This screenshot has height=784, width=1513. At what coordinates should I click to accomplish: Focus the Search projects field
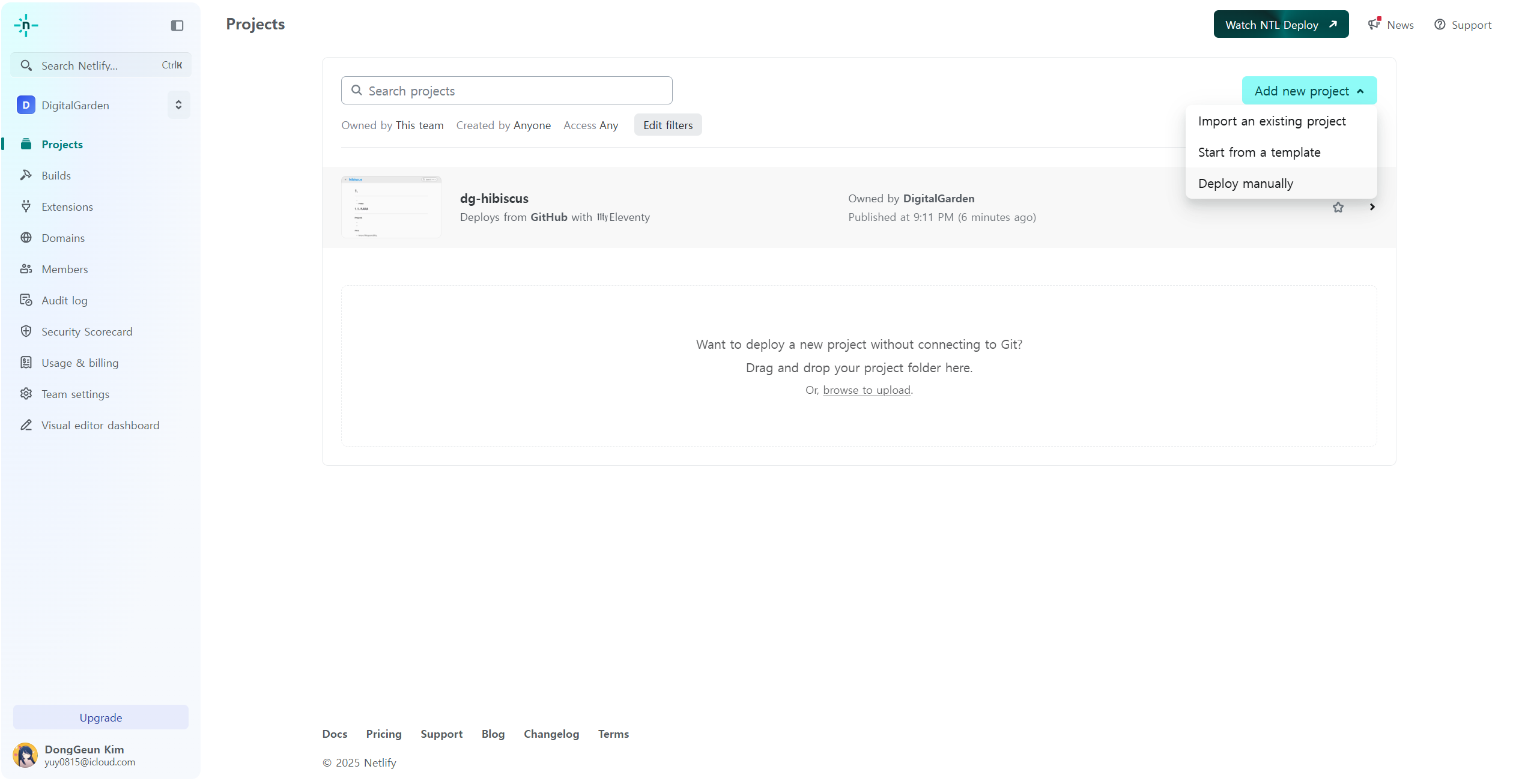click(506, 91)
